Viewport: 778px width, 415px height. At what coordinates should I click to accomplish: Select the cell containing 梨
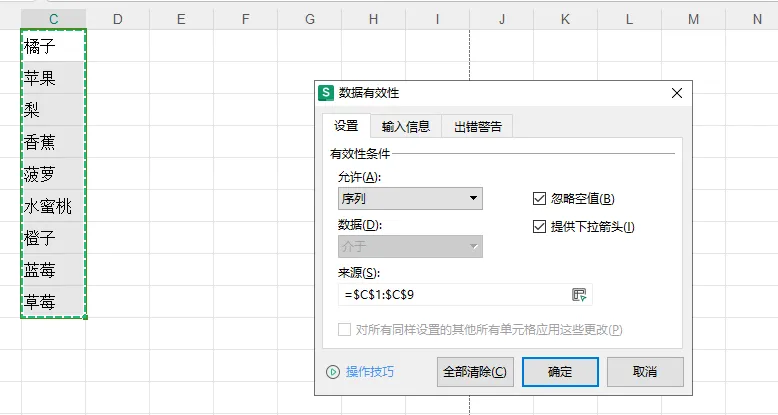54,110
